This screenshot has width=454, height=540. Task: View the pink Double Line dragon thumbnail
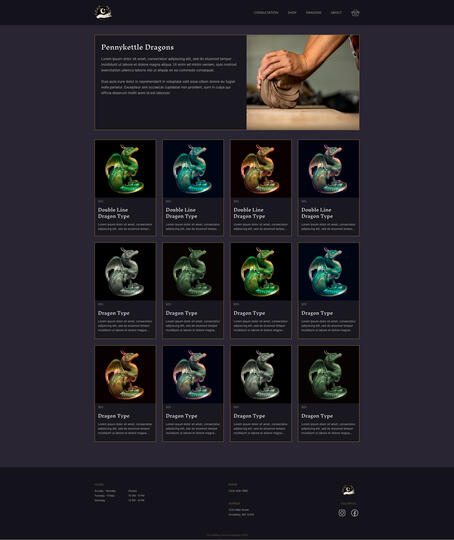pos(329,169)
